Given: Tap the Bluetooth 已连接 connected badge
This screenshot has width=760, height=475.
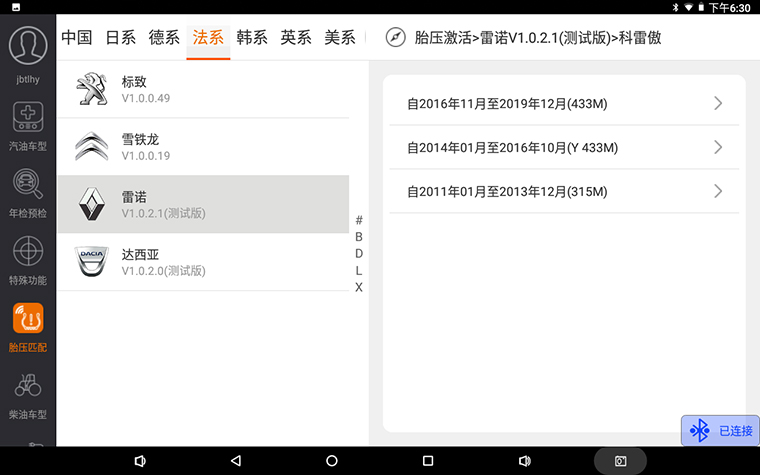Looking at the screenshot, I should pos(721,430).
